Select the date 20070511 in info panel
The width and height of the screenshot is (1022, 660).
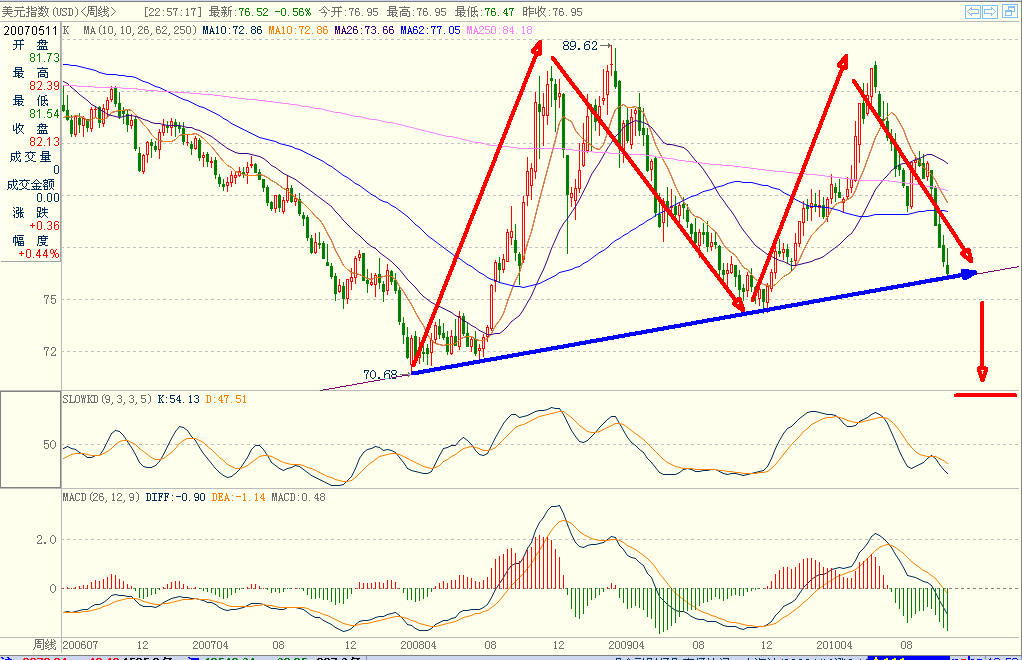(x=31, y=31)
